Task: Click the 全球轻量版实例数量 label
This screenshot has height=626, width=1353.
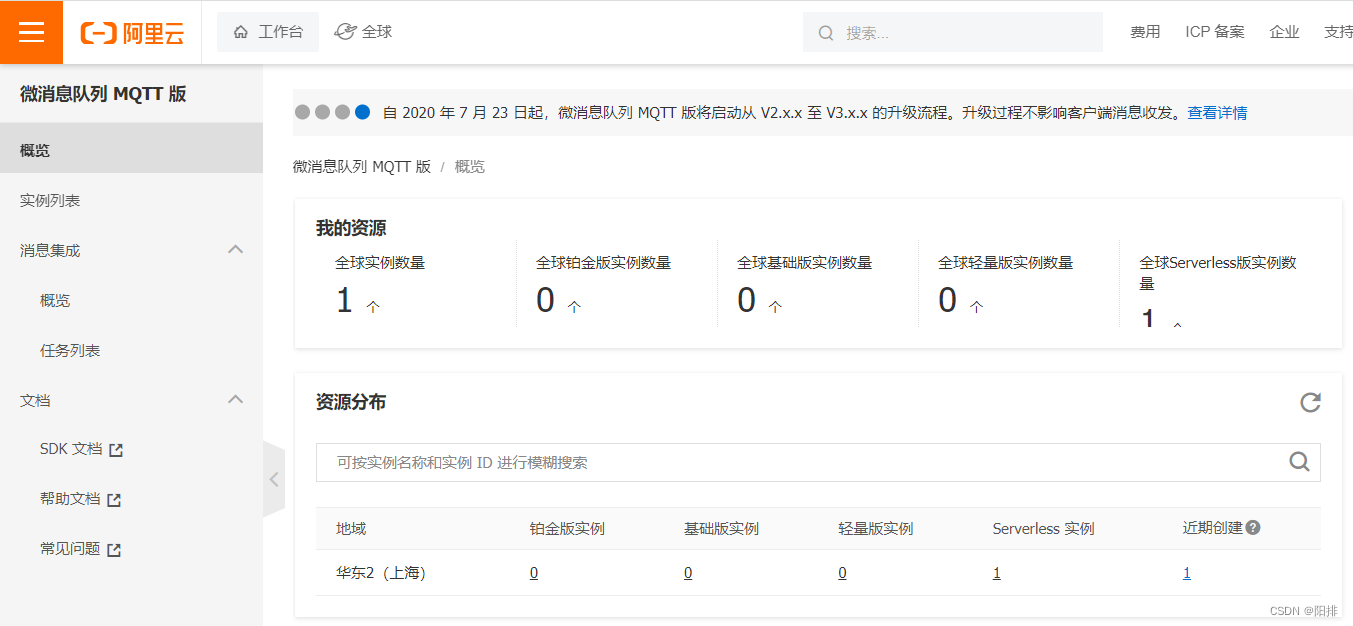Action: [x=1005, y=263]
